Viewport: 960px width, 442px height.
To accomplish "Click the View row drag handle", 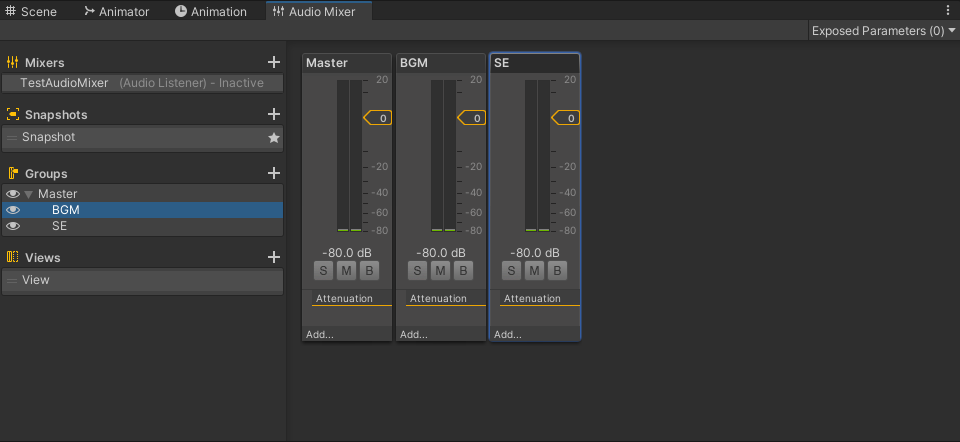I will tap(12, 280).
